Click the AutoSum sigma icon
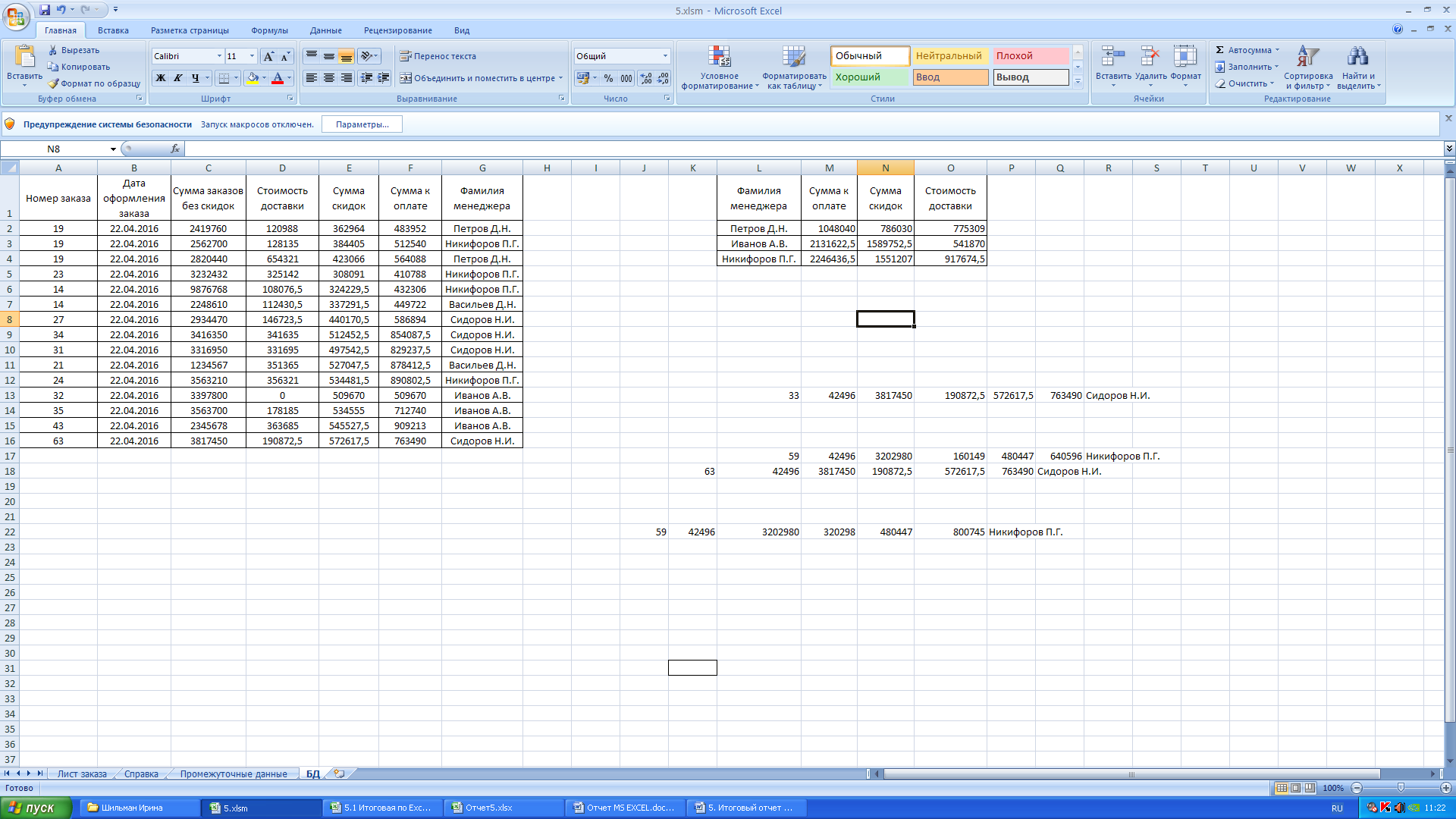Screen dimensions: 1456x819 tap(1219, 50)
